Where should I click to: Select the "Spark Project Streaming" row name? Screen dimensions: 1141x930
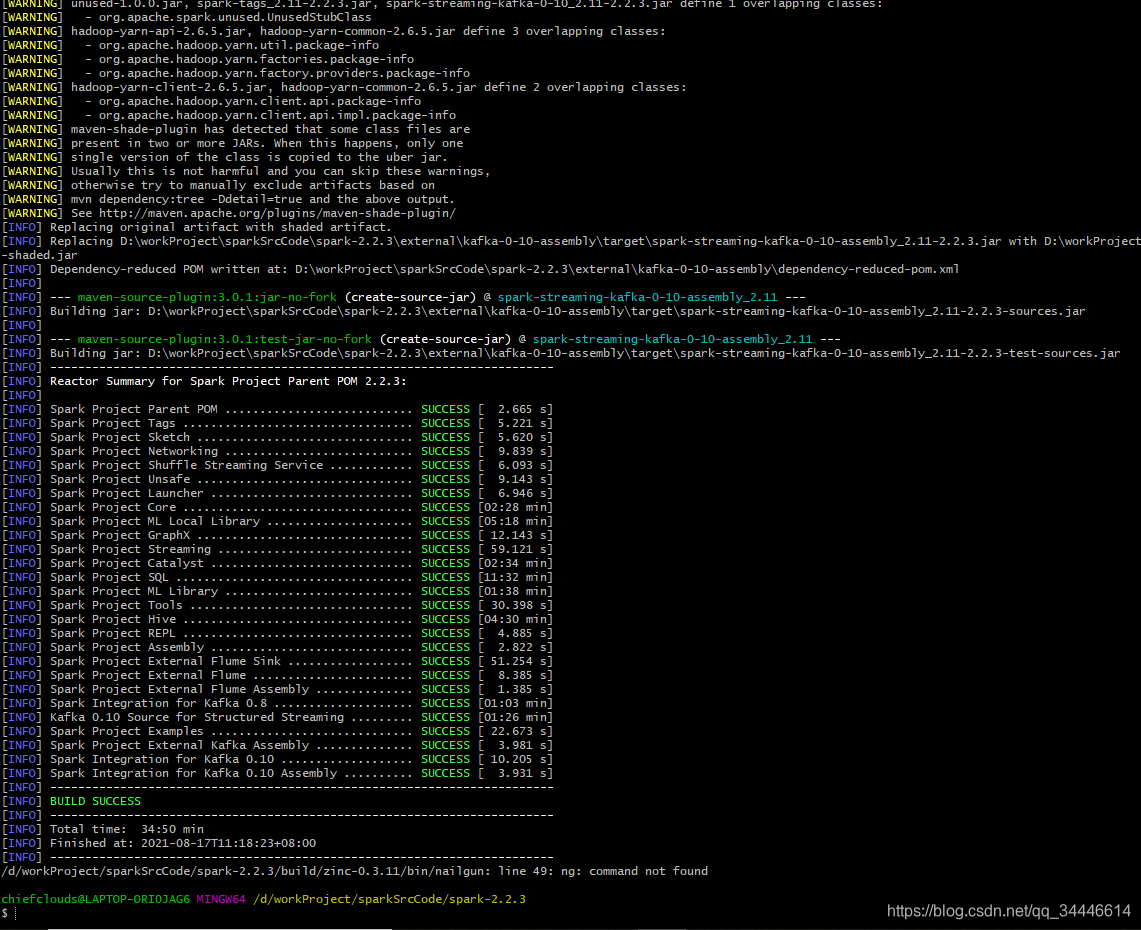click(130, 549)
